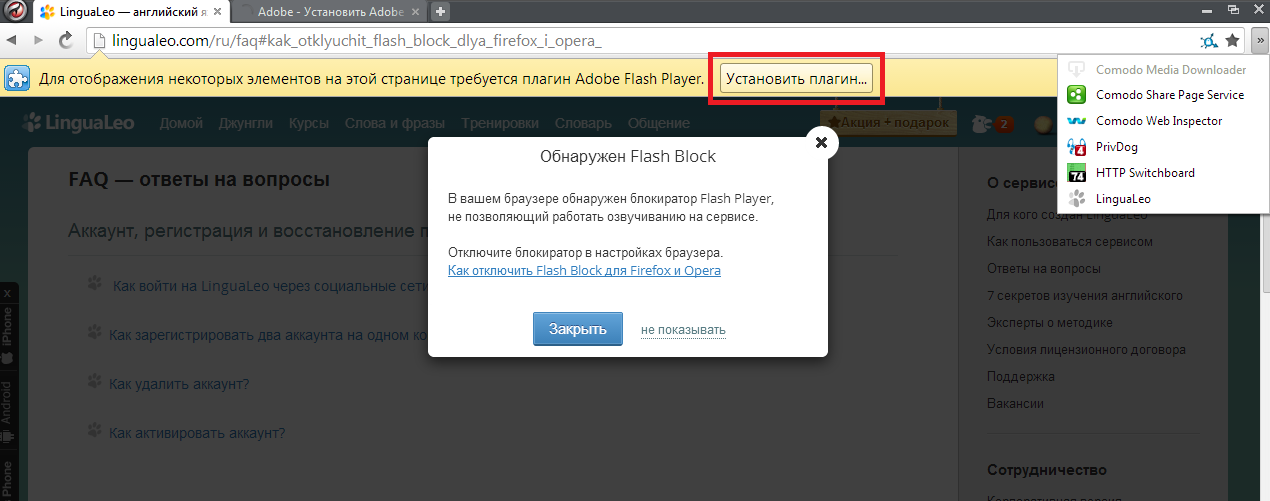Screen dimensions: 1270x501
Task: Bookmark this page with the star icon
Action: (1233, 40)
